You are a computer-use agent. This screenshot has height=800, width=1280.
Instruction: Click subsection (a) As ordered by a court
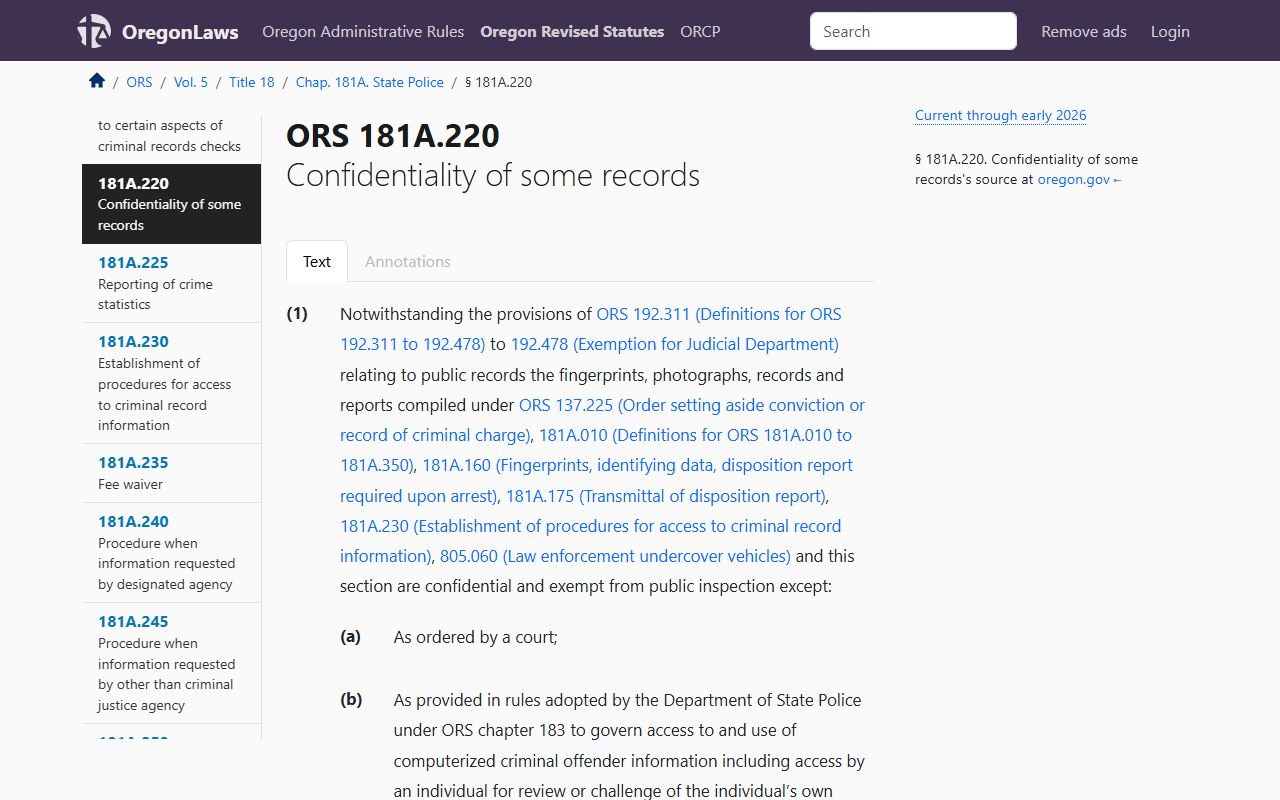(476, 637)
